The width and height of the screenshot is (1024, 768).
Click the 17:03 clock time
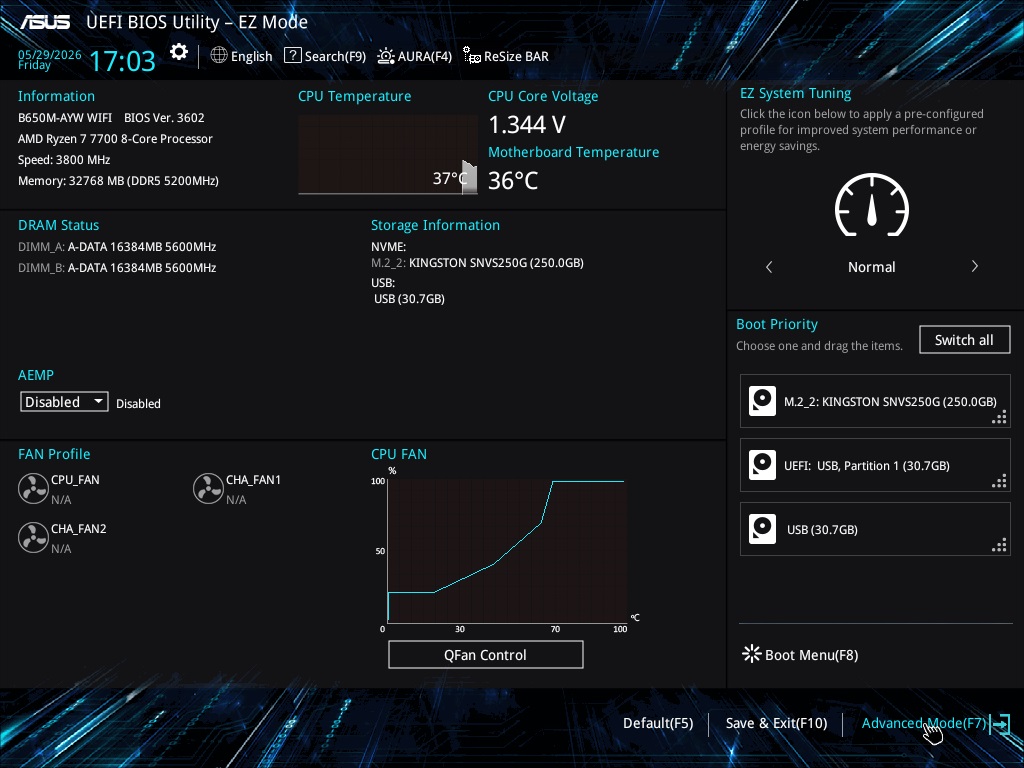click(x=122, y=61)
